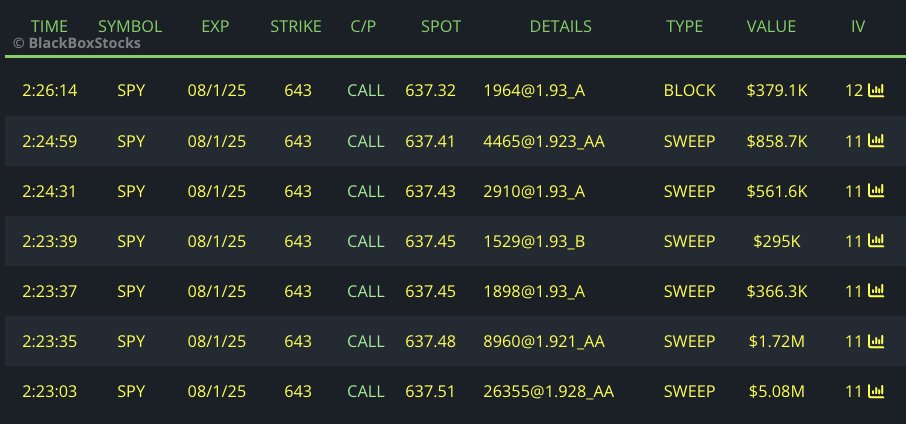Click SPY symbol in the 2:24:59 row

[x=131, y=141]
